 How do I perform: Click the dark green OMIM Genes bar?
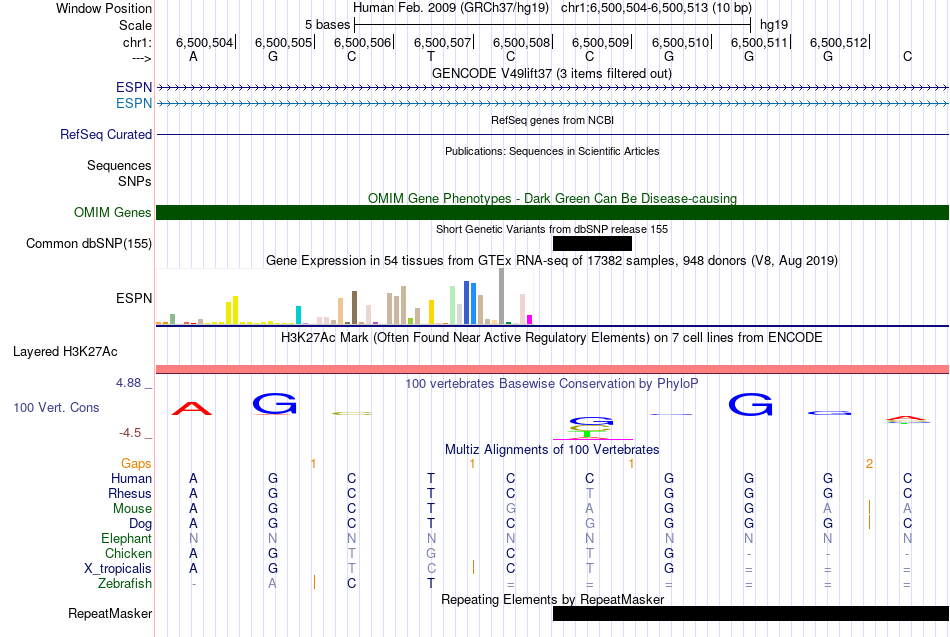click(x=552, y=212)
